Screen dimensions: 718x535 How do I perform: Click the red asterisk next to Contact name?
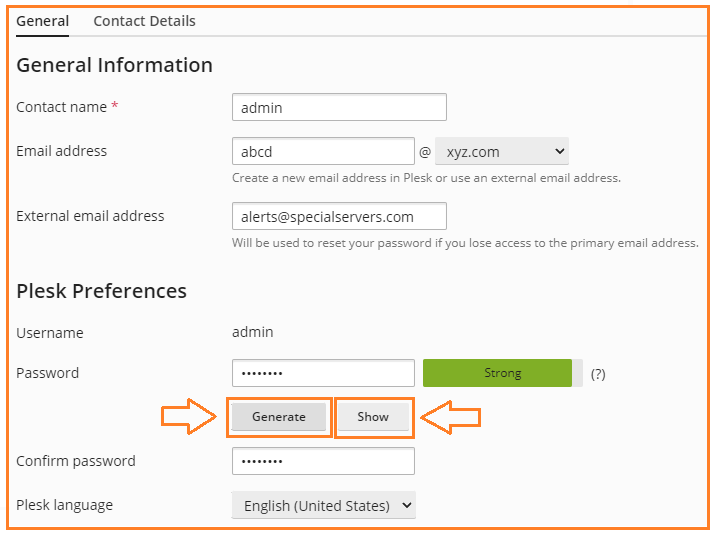pos(115,106)
